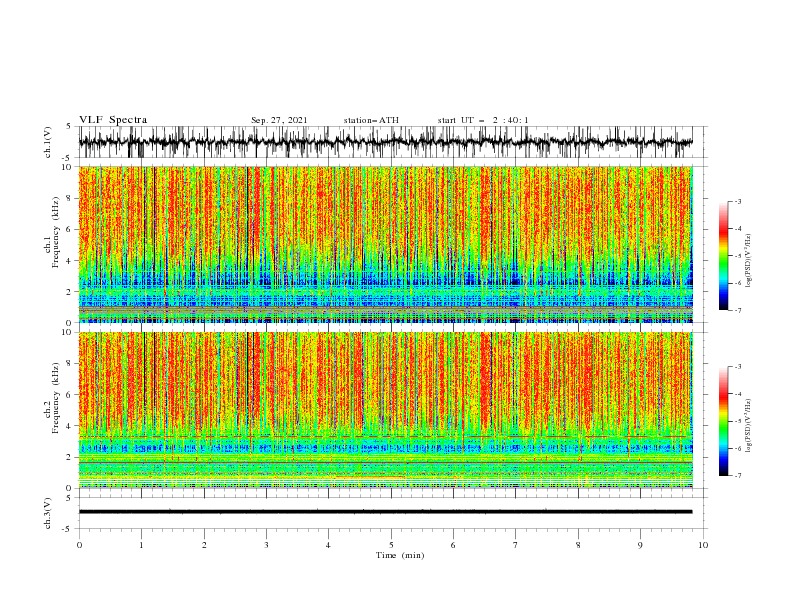Click the "VLF Spectra" plot title
Screen dimensions: 792x612
click(x=113, y=120)
